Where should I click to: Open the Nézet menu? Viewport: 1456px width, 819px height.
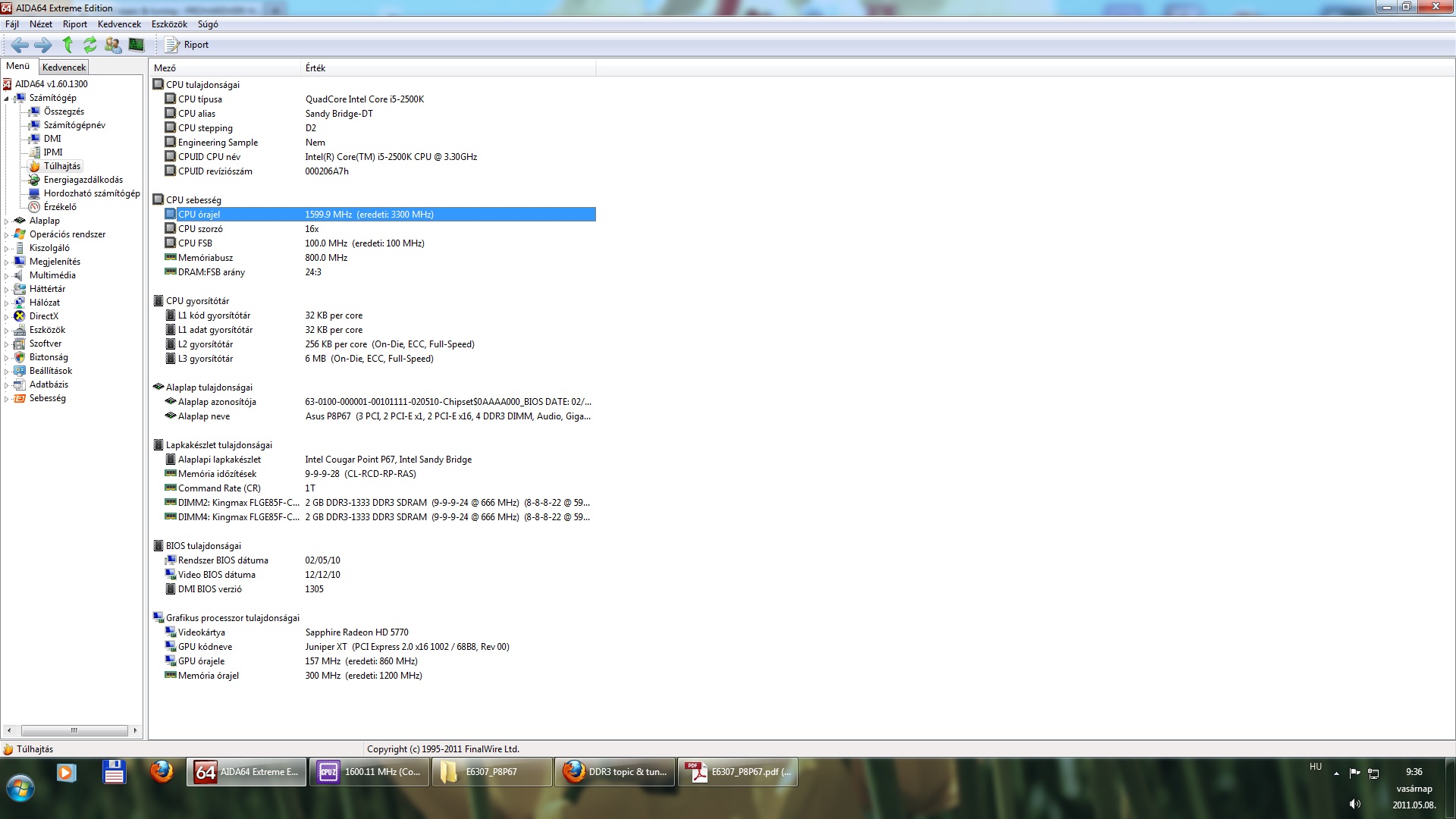point(41,24)
